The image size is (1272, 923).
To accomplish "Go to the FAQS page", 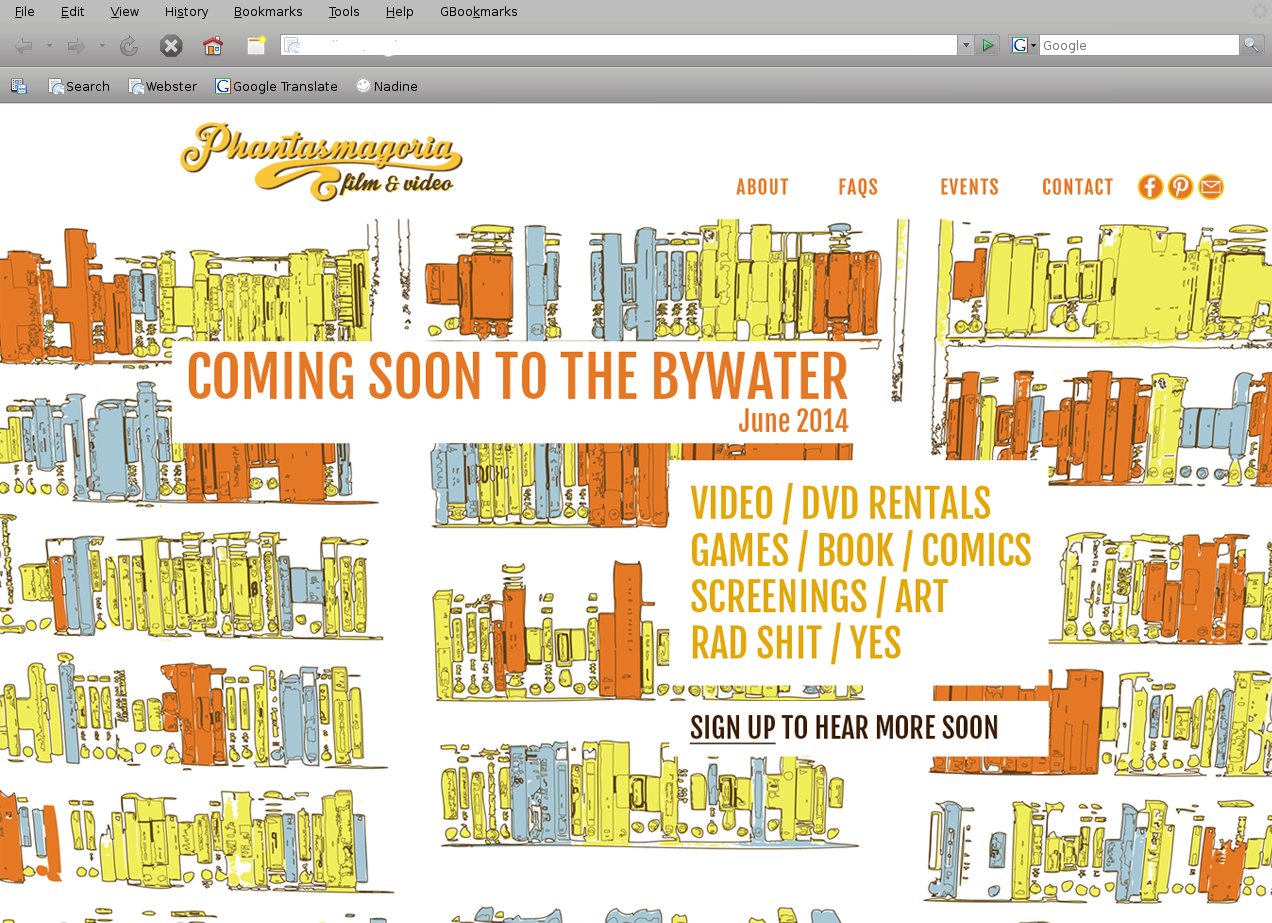I will coord(858,187).
